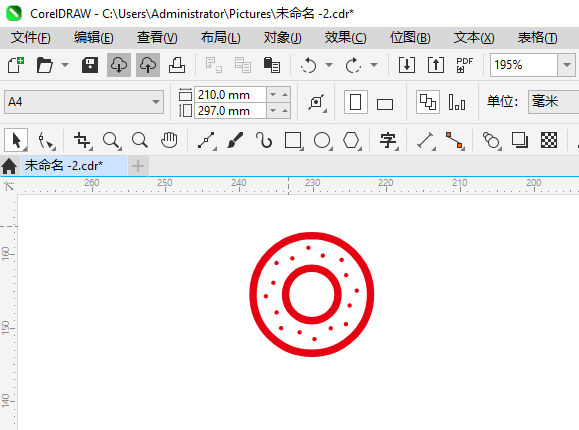579x430 pixels.
Task: Click the 210.0 mm page width field
Action: [230, 95]
